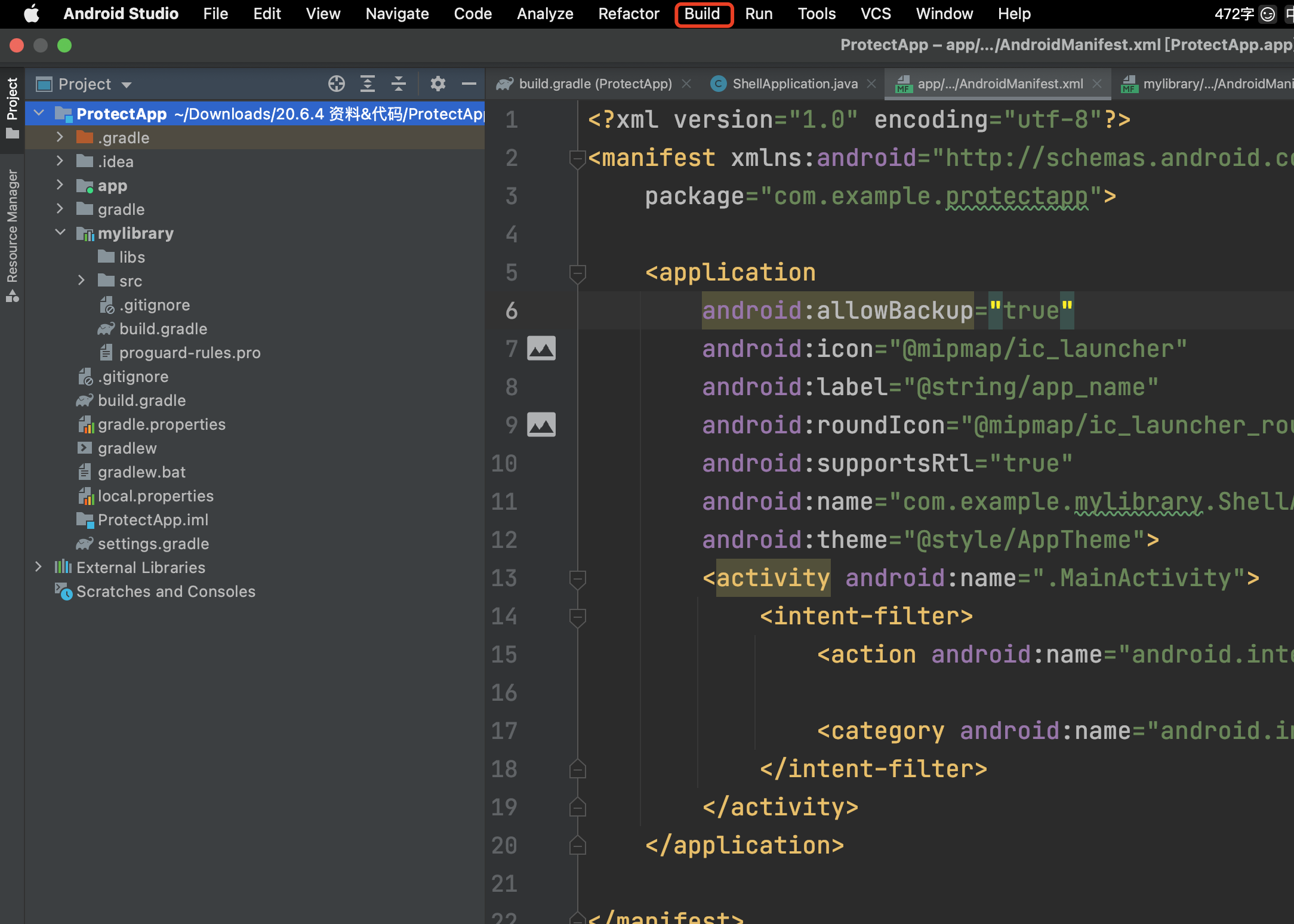This screenshot has width=1294, height=924.
Task: Click the locate/select opened file target icon
Action: [337, 84]
